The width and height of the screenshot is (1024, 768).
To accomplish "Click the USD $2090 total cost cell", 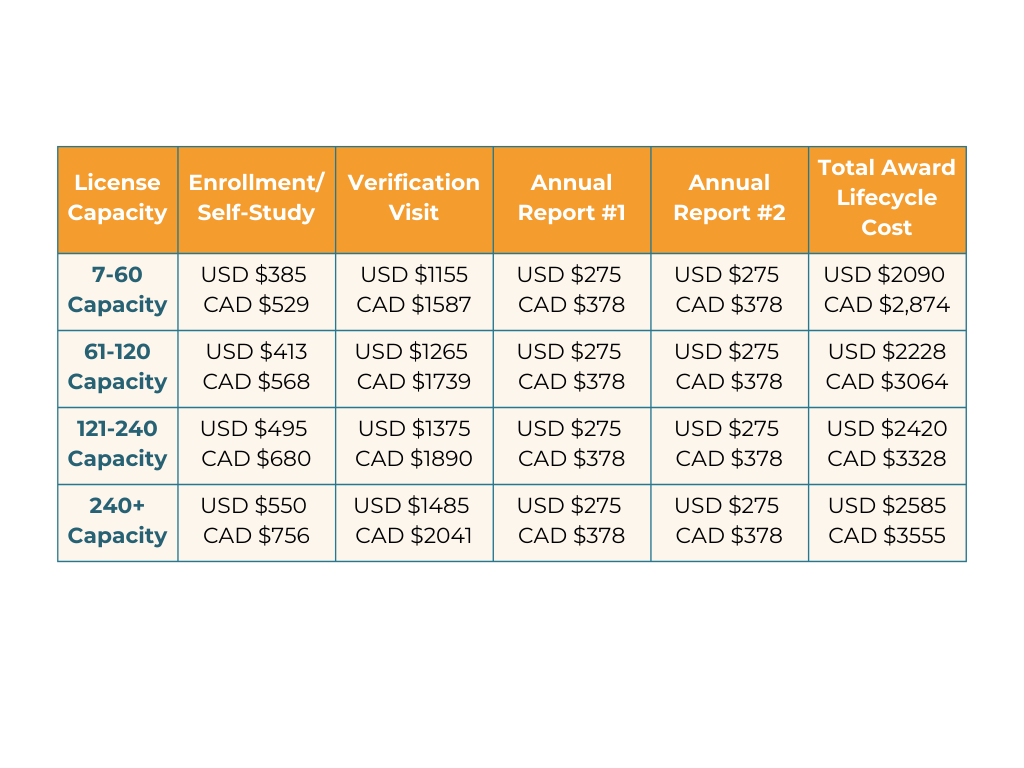I will tap(885, 275).
